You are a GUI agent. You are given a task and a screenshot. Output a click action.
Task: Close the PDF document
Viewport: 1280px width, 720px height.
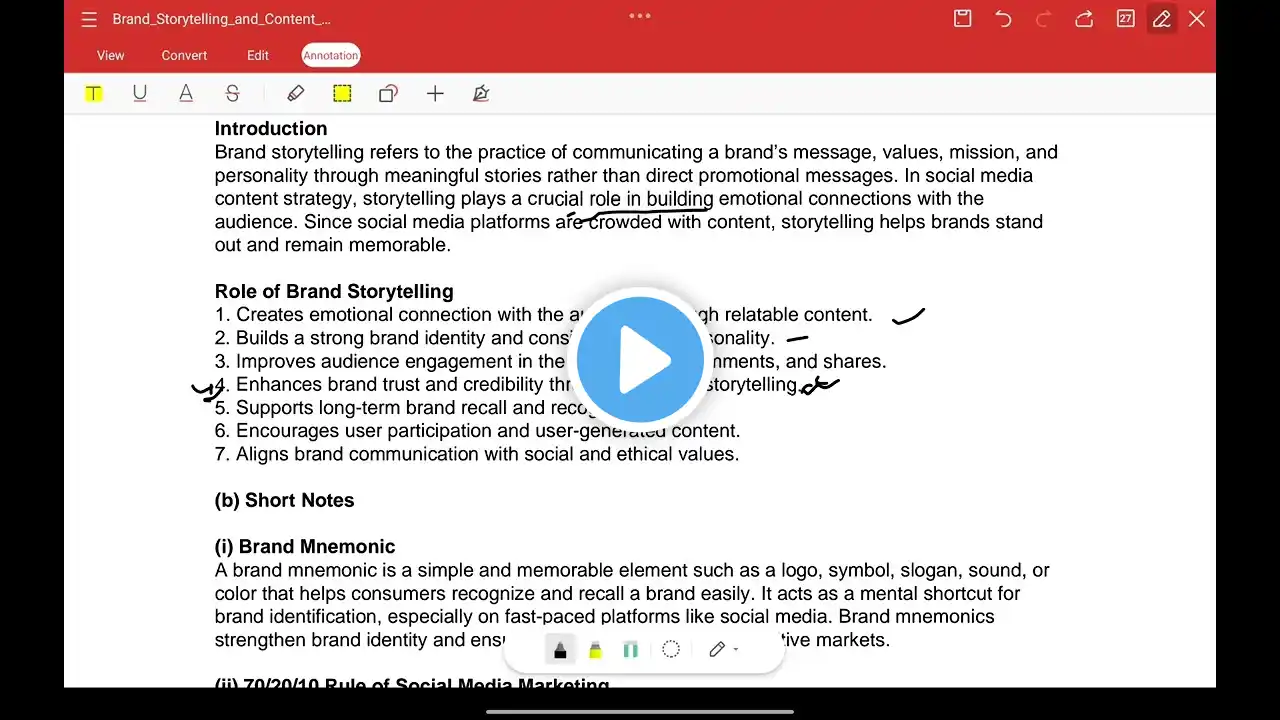pyautogui.click(x=1196, y=18)
